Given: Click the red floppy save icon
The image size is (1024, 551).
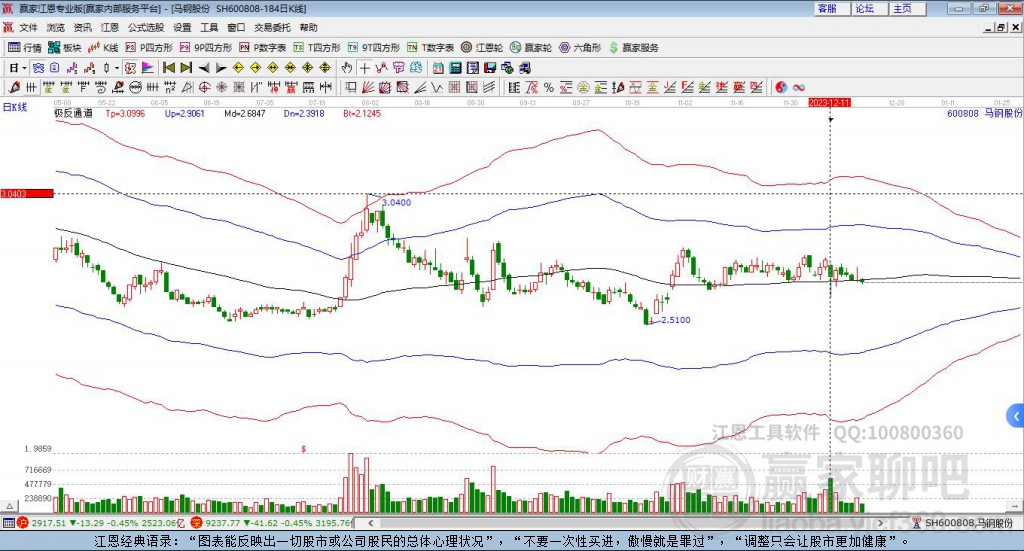Looking at the screenshot, I should (x=490, y=68).
